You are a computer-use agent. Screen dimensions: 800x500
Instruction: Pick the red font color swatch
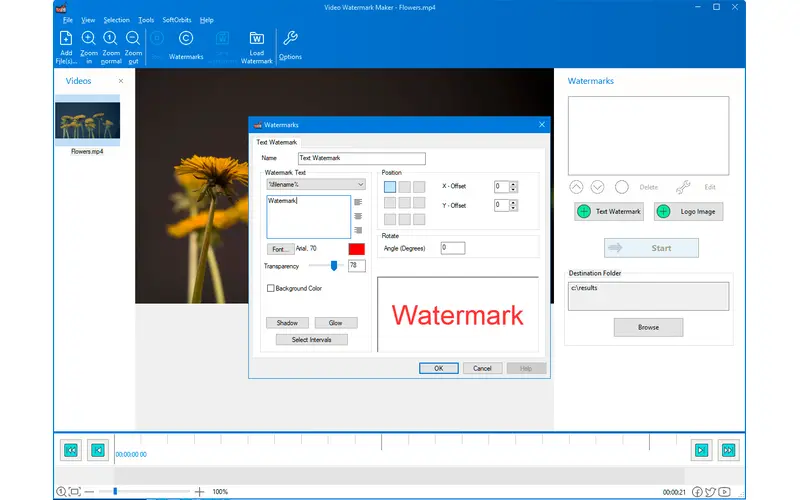pyautogui.click(x=356, y=249)
